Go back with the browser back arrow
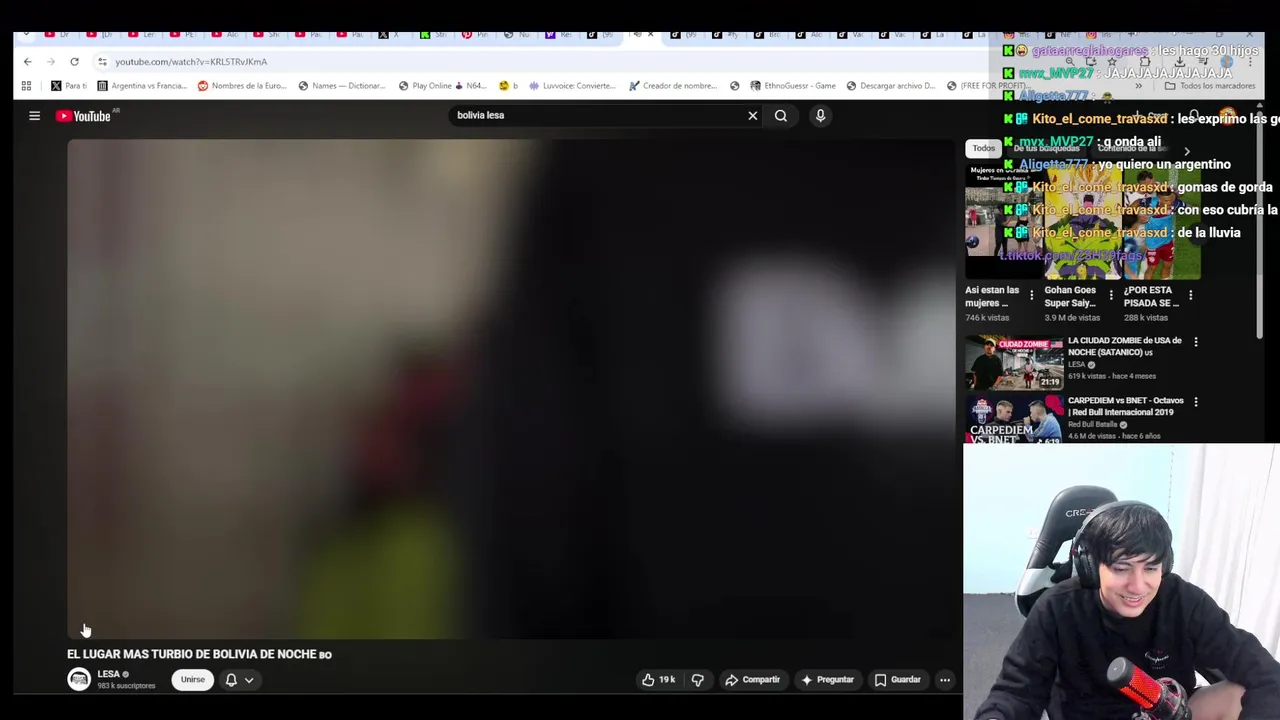The width and height of the screenshot is (1280, 720). (x=27, y=62)
